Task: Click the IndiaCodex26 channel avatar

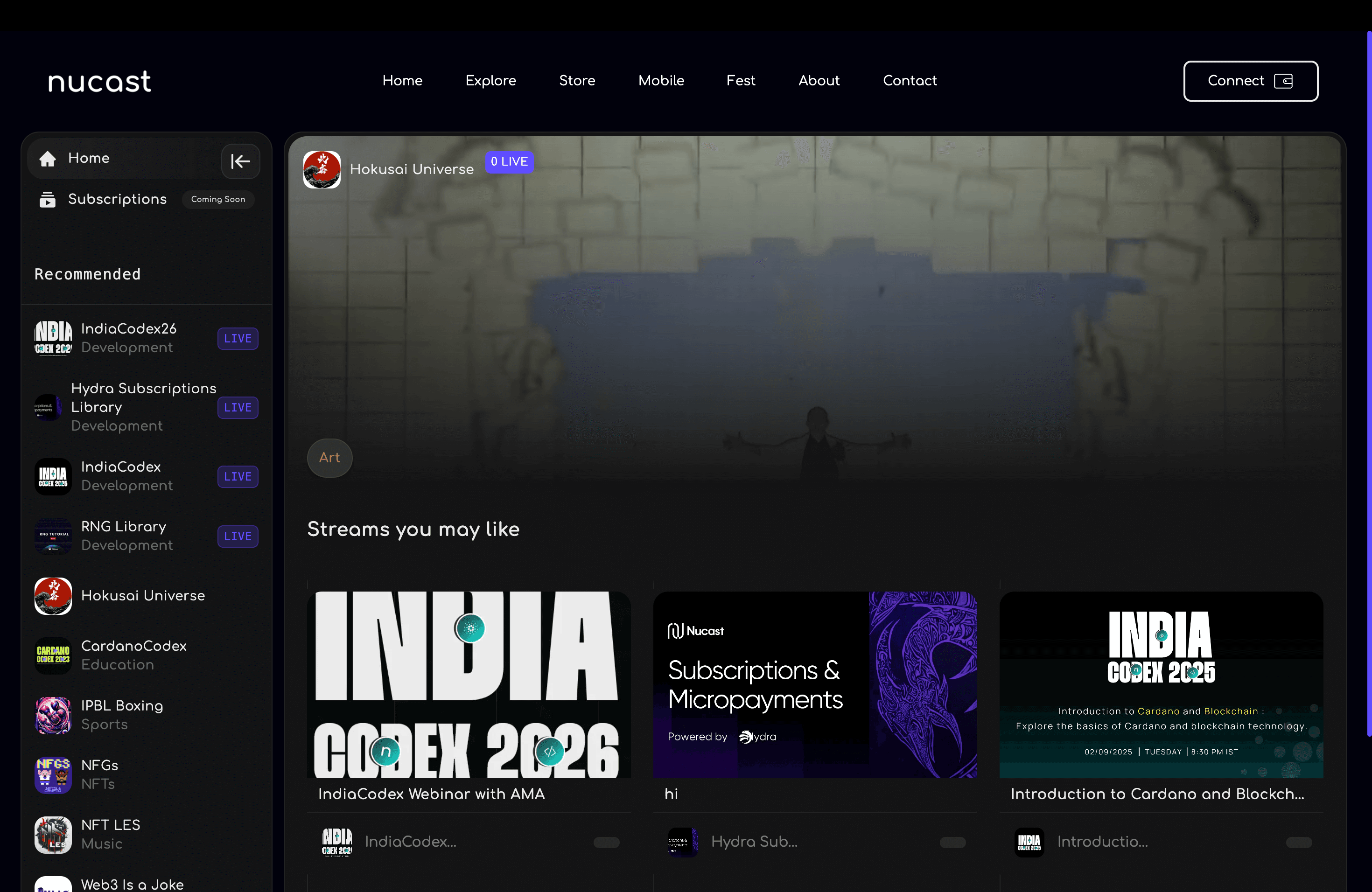Action: (53, 338)
